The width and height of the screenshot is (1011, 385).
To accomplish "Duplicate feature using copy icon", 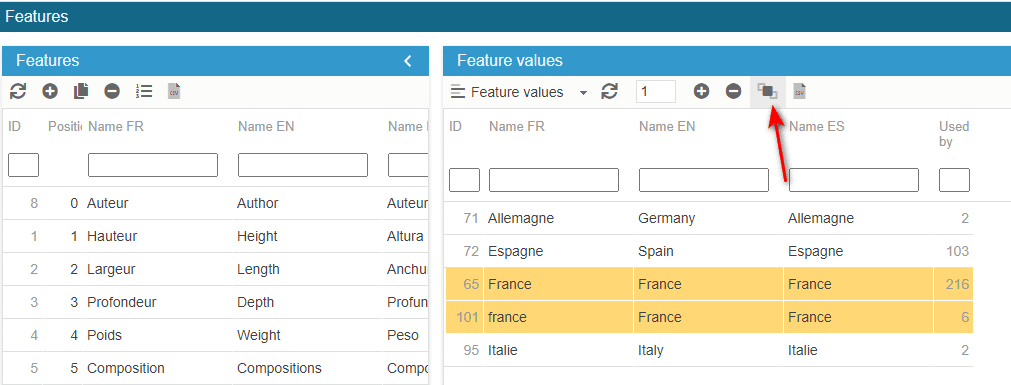I will [81, 92].
